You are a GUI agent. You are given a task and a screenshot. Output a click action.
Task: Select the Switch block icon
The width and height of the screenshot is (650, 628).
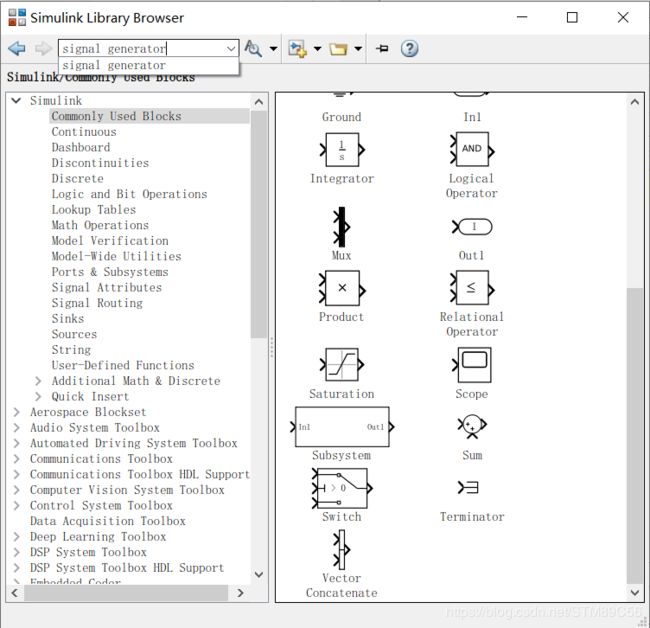click(x=342, y=488)
